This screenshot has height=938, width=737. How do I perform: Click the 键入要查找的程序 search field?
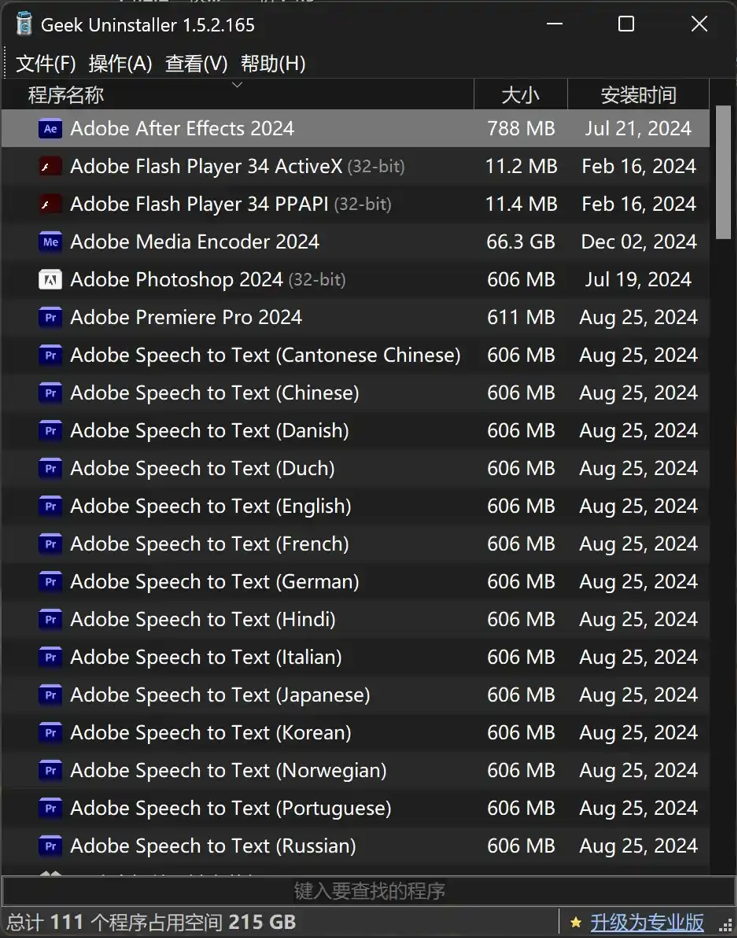[x=369, y=890]
